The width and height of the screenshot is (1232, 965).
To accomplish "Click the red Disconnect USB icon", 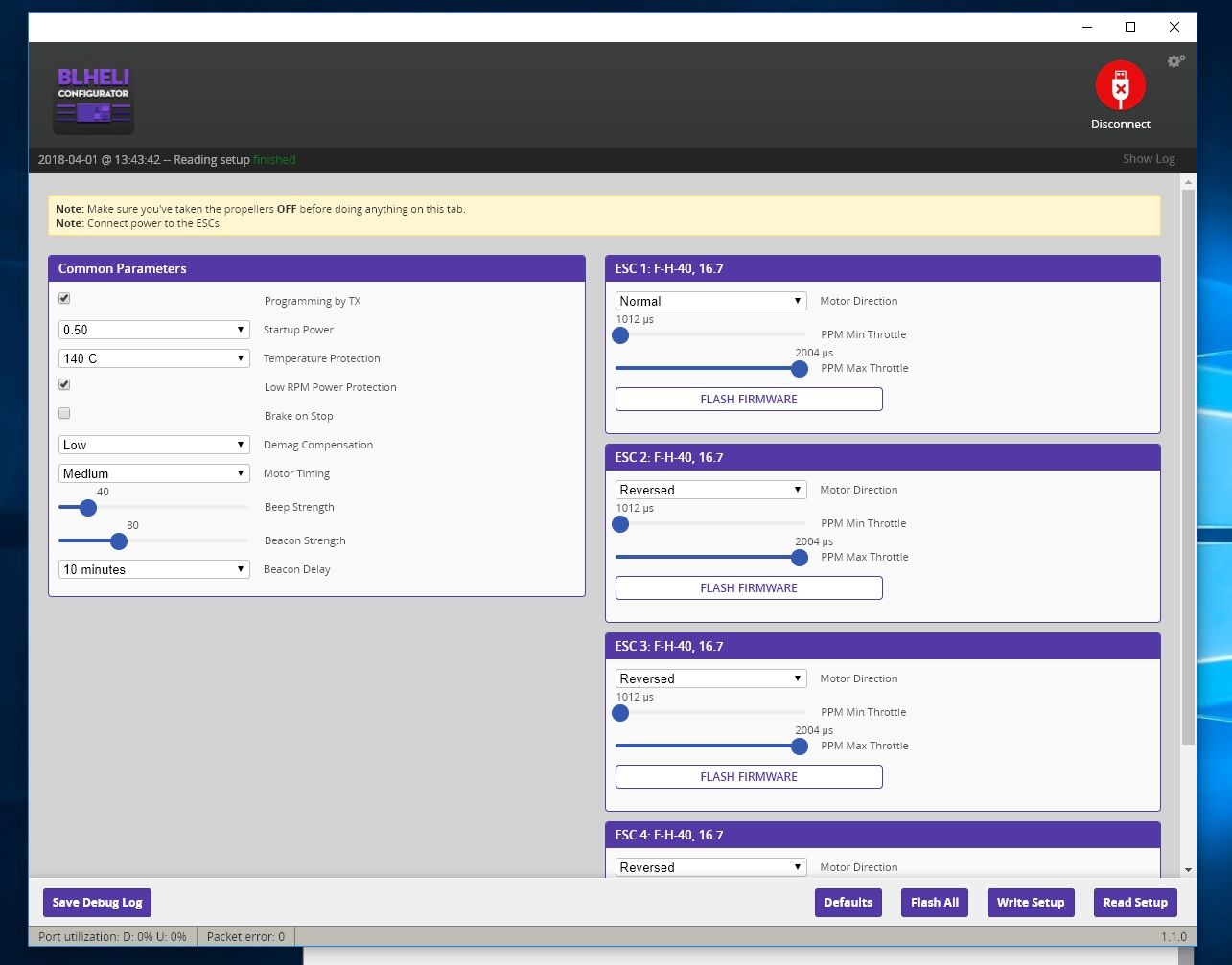I will pos(1120,85).
